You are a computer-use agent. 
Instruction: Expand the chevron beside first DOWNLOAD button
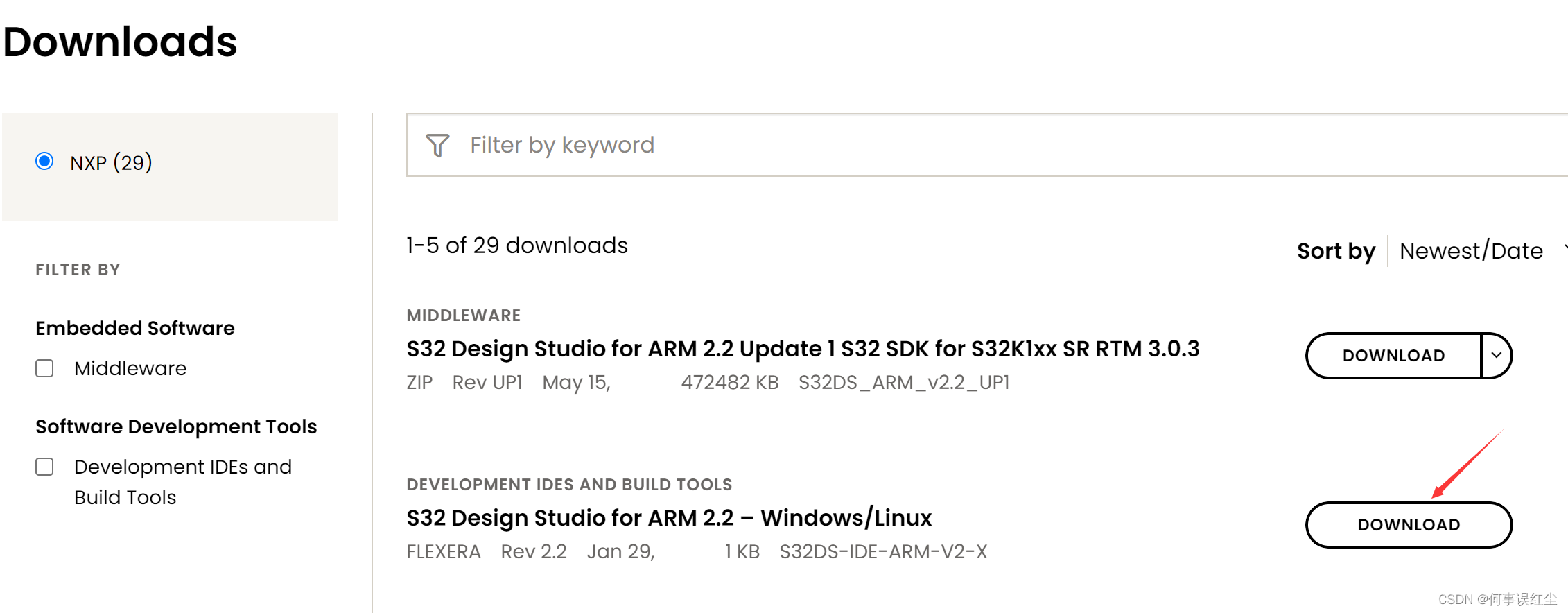(x=1496, y=356)
